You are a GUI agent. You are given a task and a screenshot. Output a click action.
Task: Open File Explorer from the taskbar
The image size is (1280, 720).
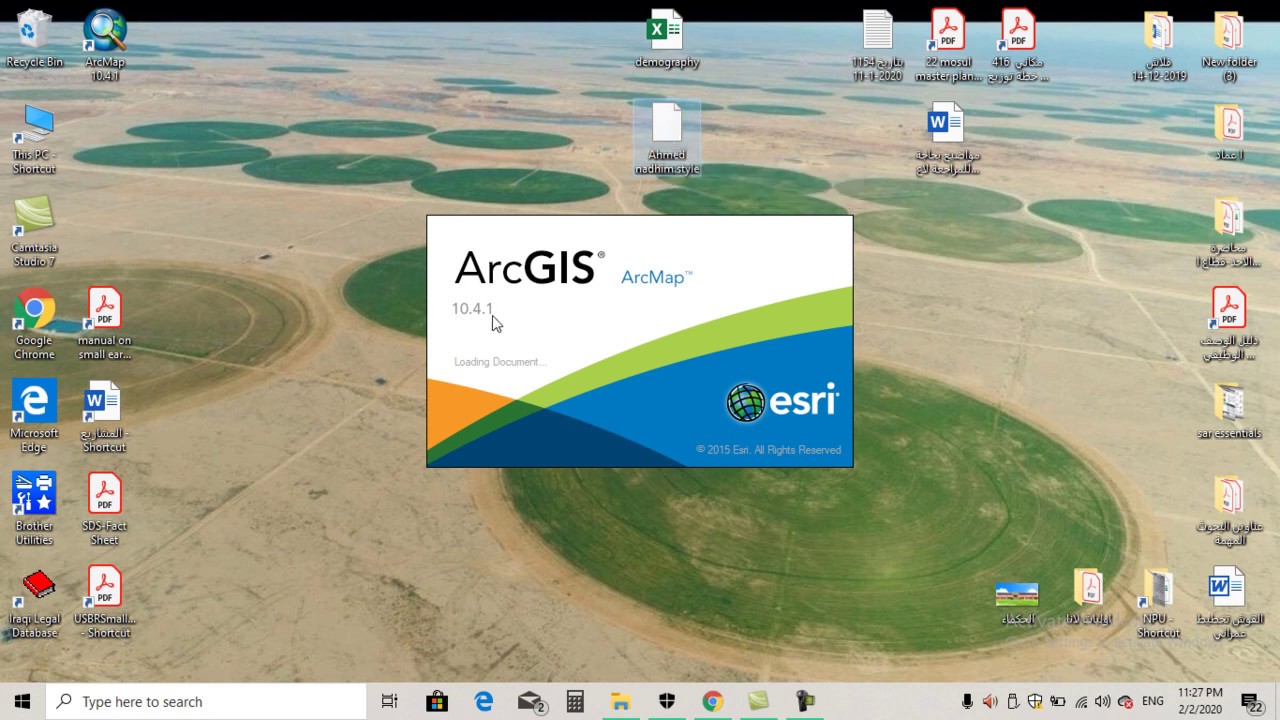pos(621,701)
